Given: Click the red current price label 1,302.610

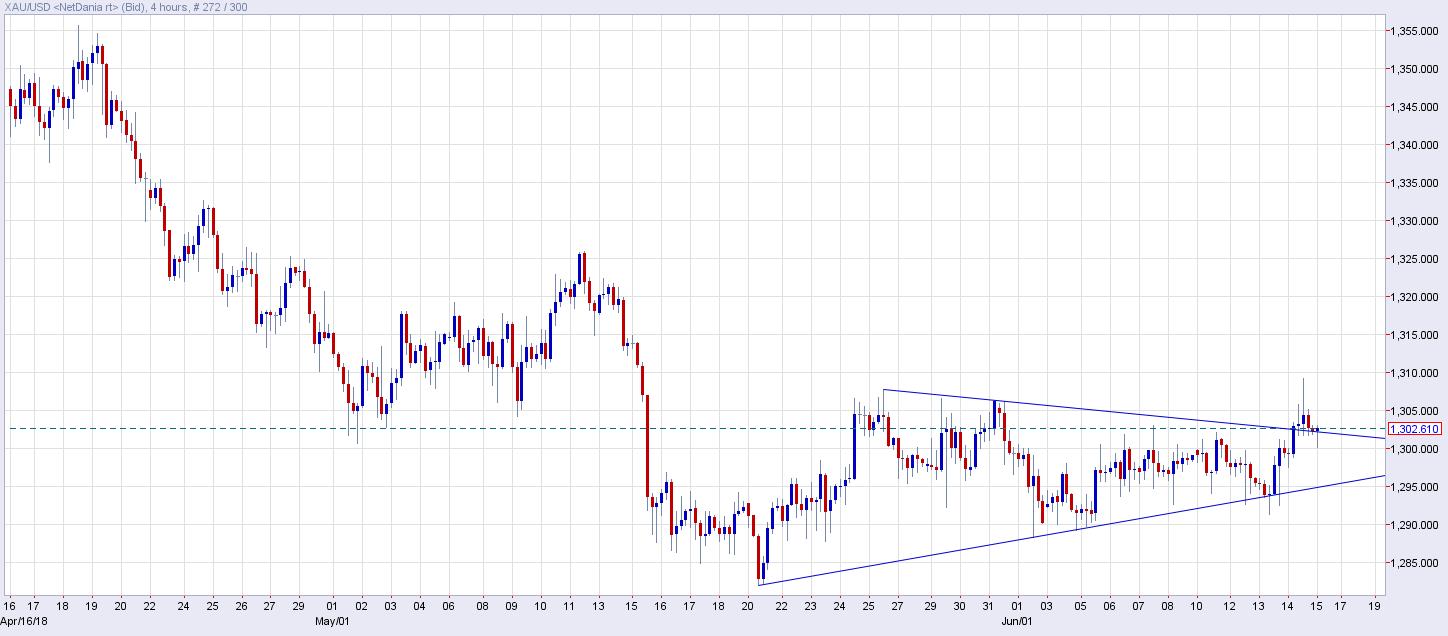Looking at the screenshot, I should 1415,429.
